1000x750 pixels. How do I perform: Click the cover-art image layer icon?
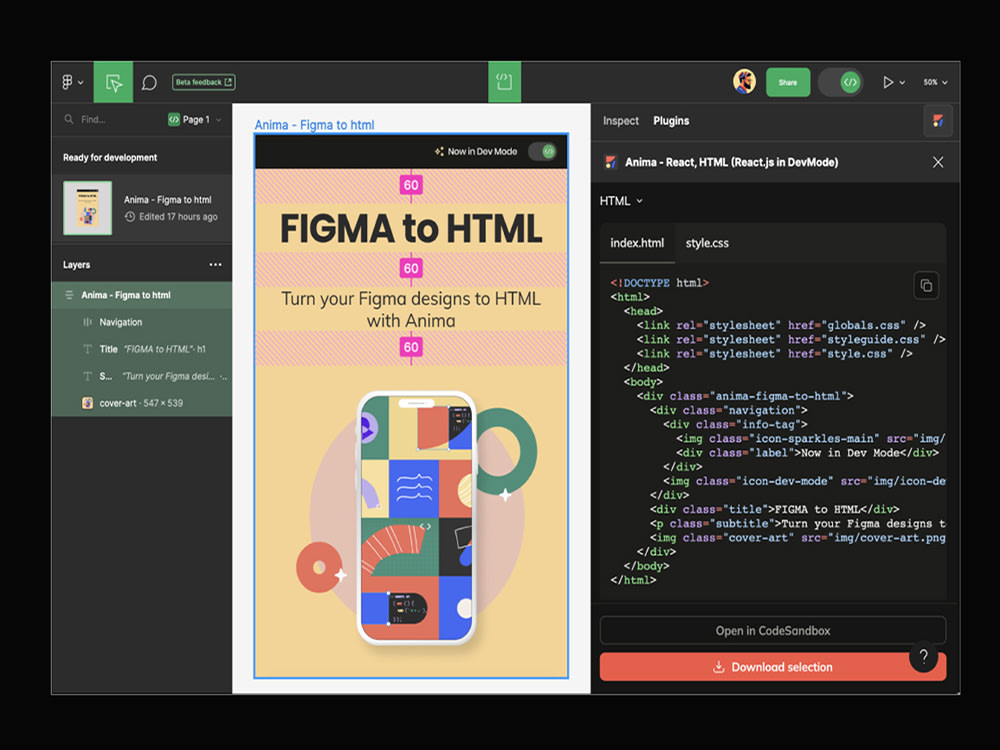point(87,403)
